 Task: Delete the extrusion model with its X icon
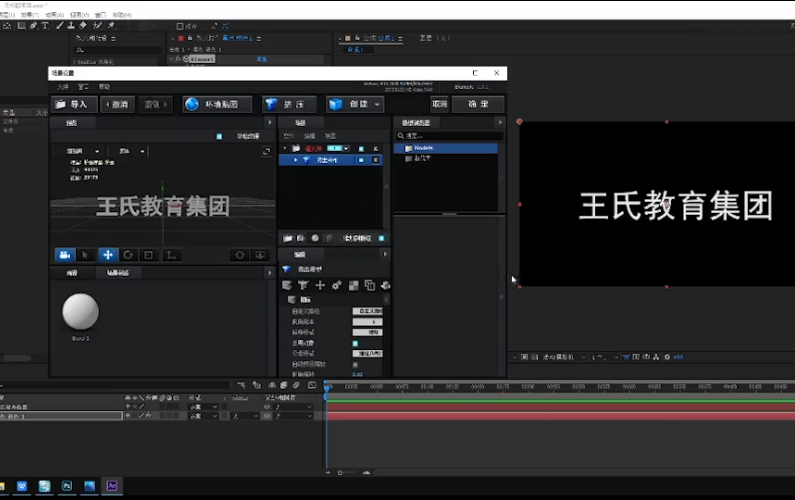click(376, 160)
